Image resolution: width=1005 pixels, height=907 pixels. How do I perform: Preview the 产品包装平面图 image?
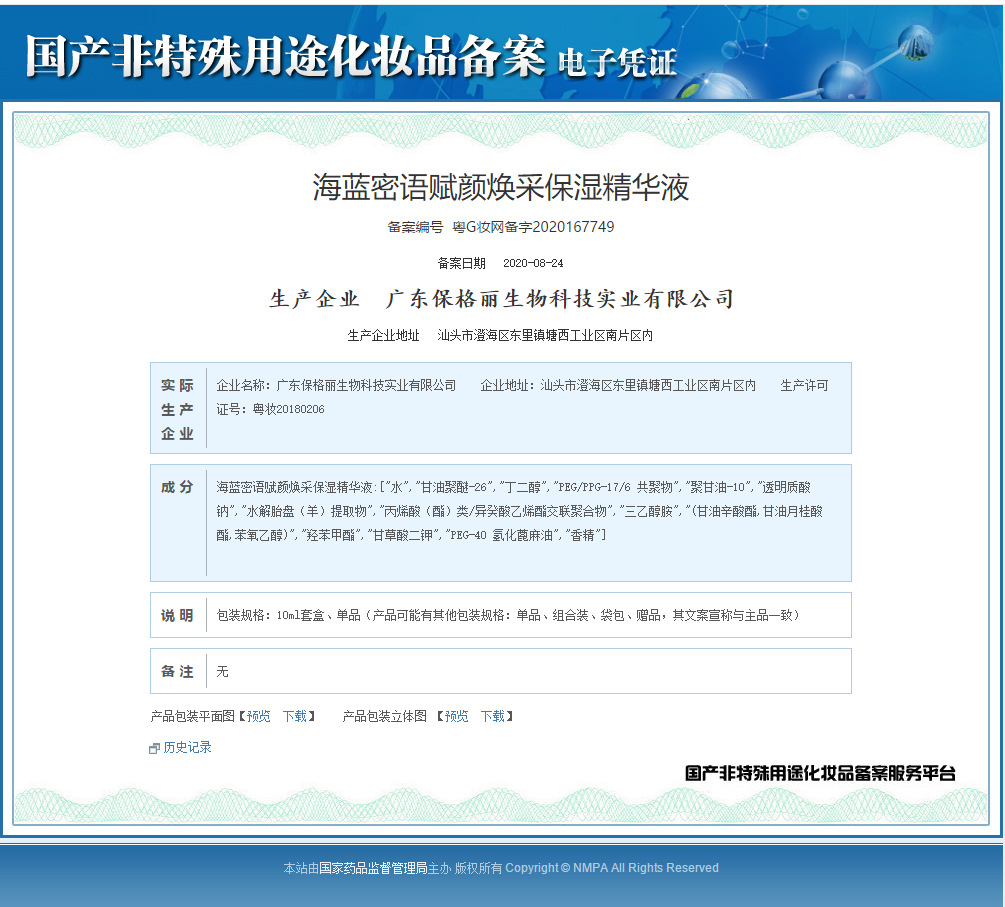[x=258, y=716]
